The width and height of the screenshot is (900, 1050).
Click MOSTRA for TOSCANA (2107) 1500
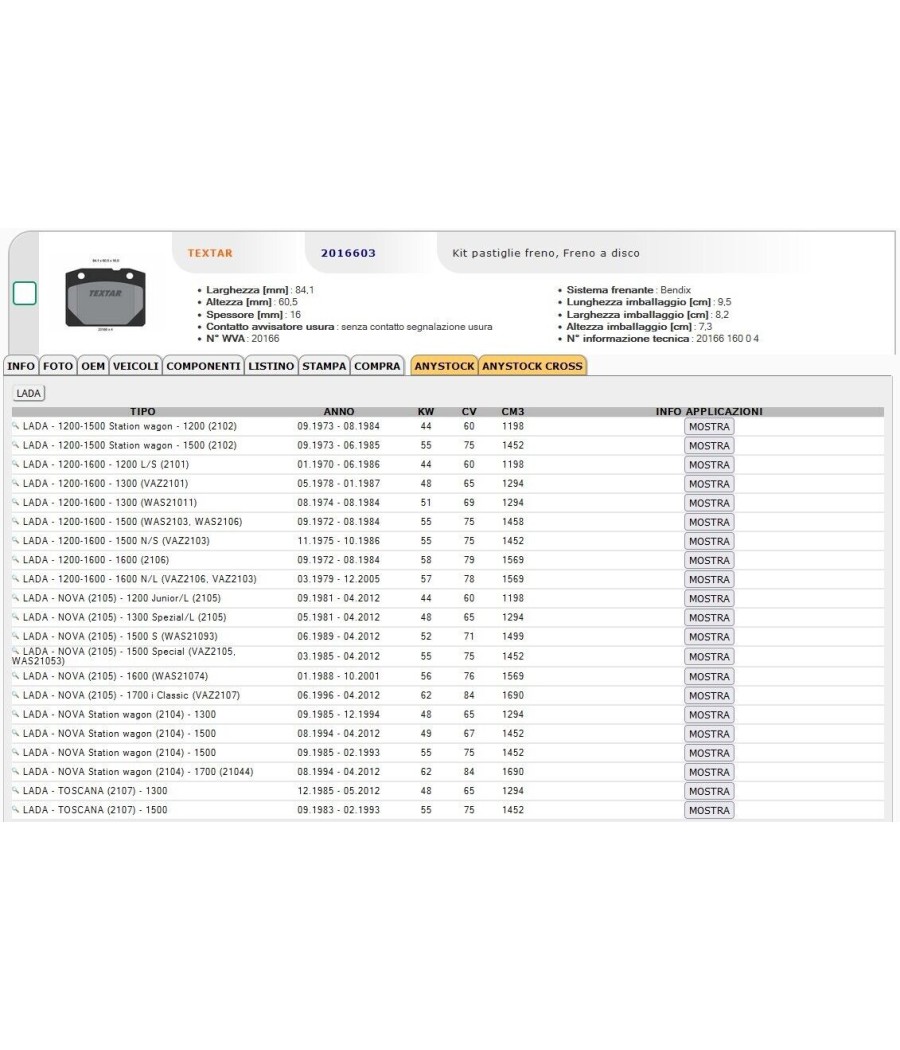[709, 810]
